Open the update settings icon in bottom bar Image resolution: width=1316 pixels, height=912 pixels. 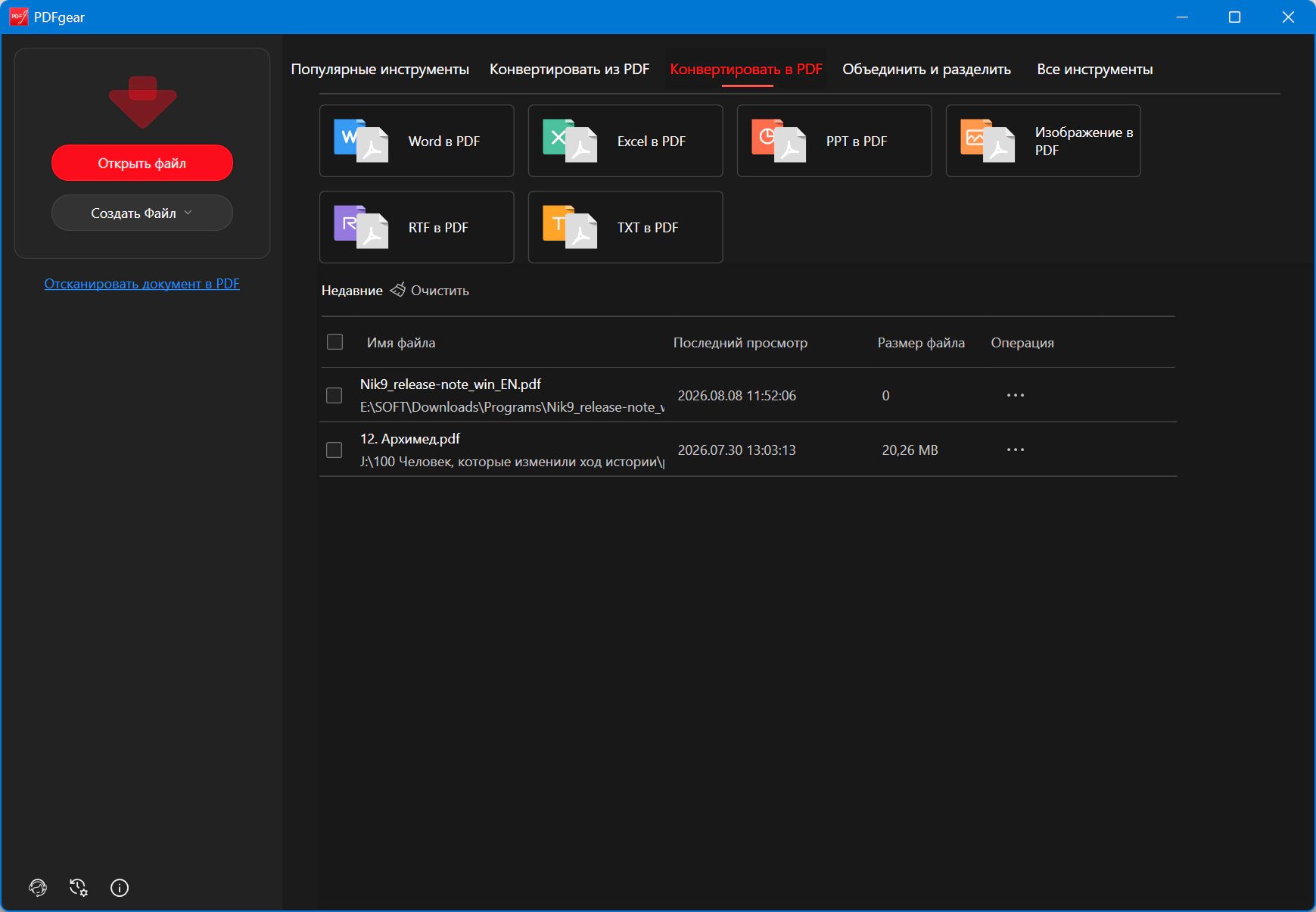(79, 888)
